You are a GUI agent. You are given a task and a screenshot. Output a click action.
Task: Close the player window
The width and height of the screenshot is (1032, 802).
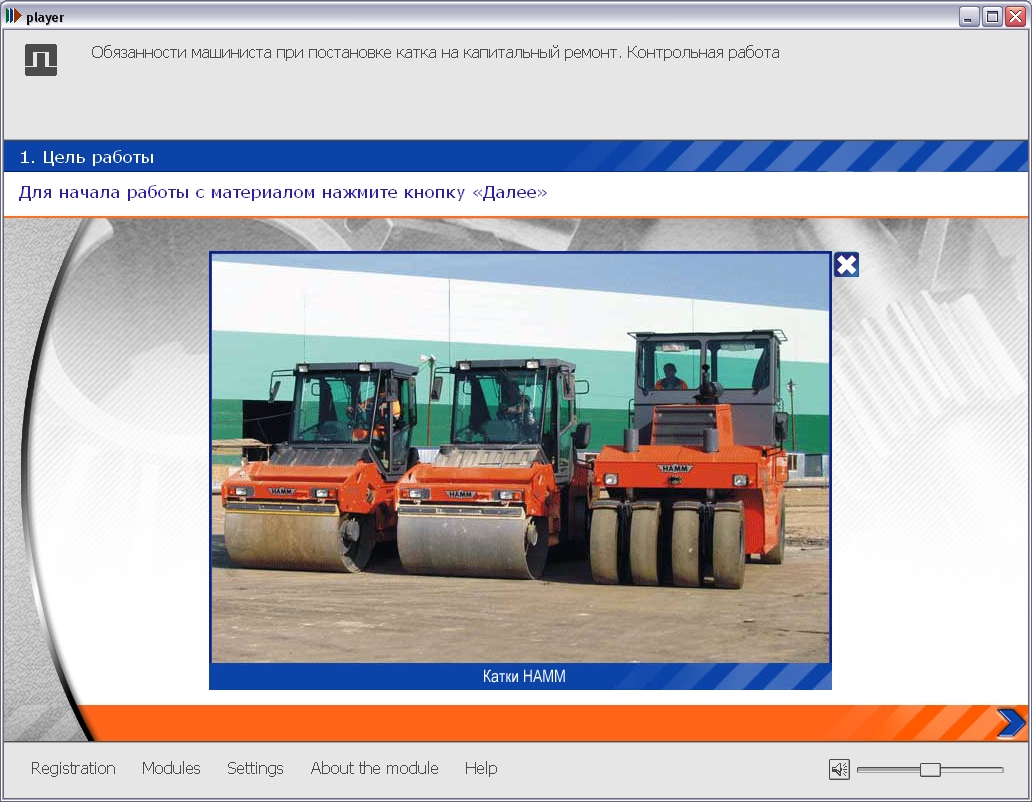point(1016,16)
